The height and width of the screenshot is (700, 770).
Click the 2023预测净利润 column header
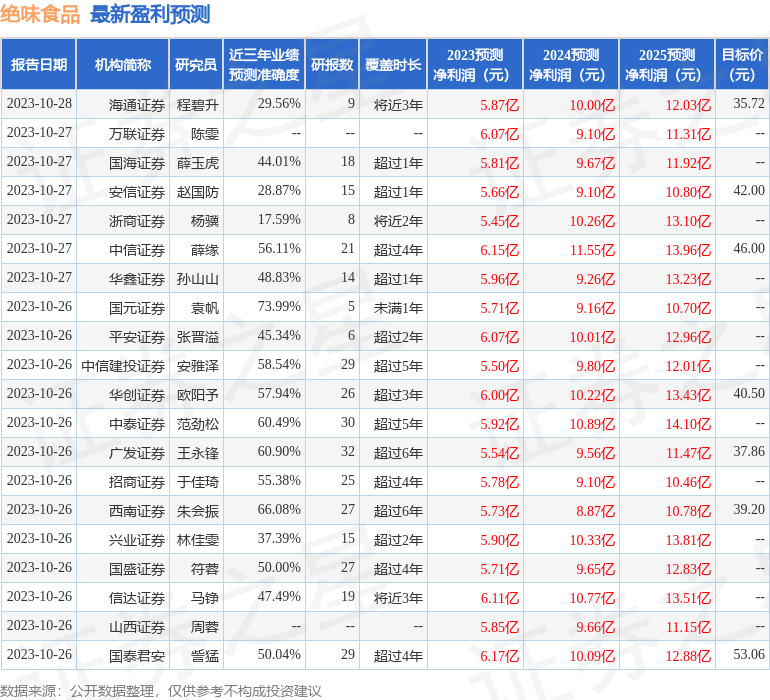pyautogui.click(x=475, y=64)
